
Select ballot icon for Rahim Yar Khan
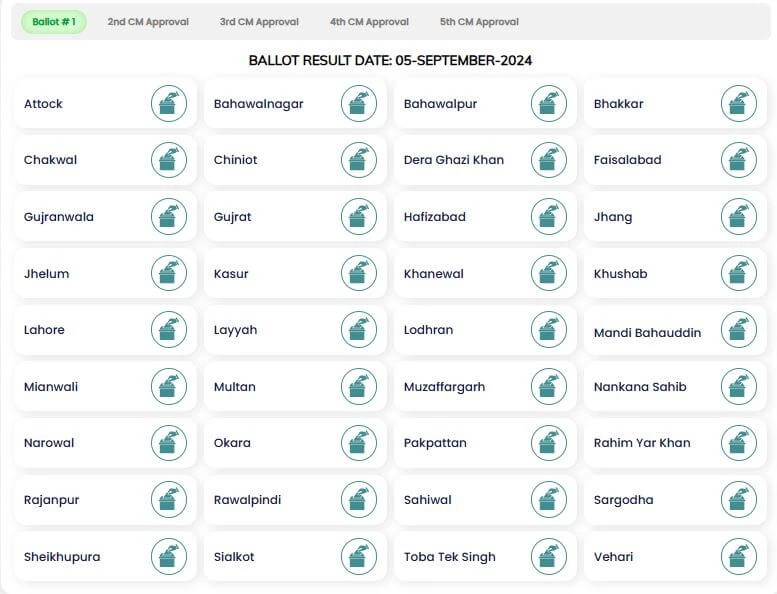pyautogui.click(x=739, y=443)
